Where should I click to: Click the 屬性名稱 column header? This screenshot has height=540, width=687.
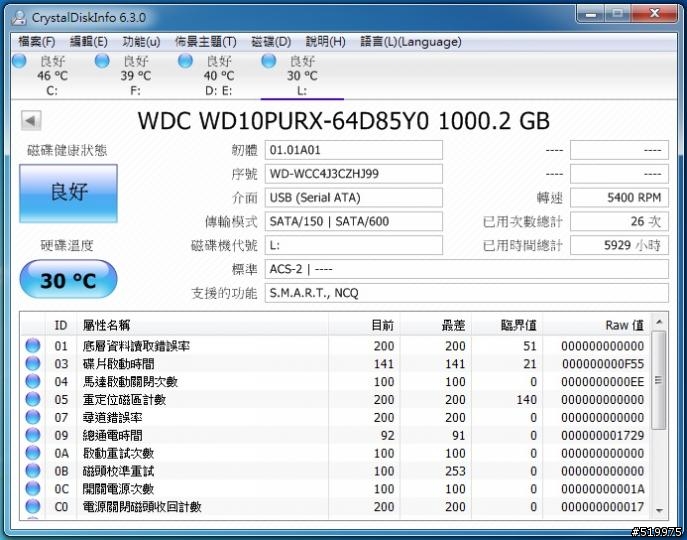[202, 325]
